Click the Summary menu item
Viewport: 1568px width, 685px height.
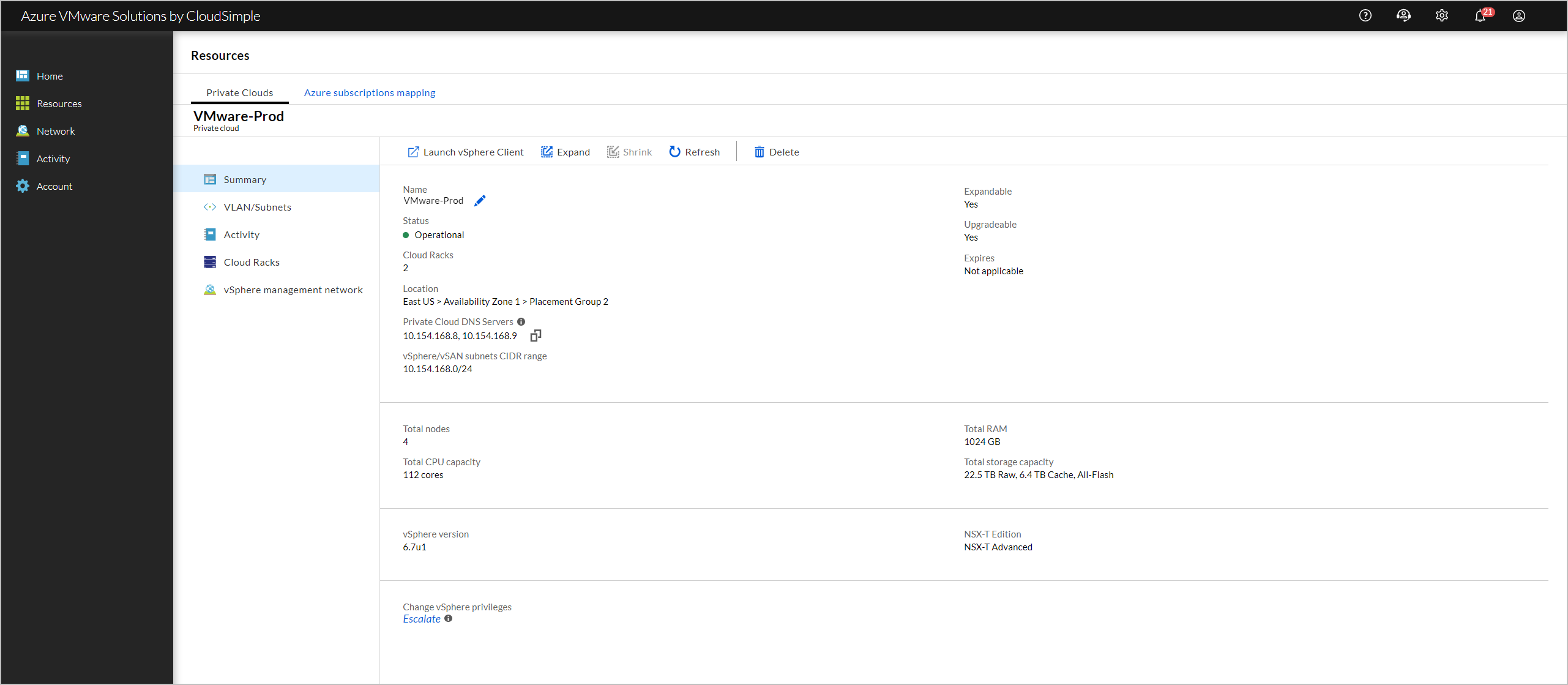click(x=243, y=179)
